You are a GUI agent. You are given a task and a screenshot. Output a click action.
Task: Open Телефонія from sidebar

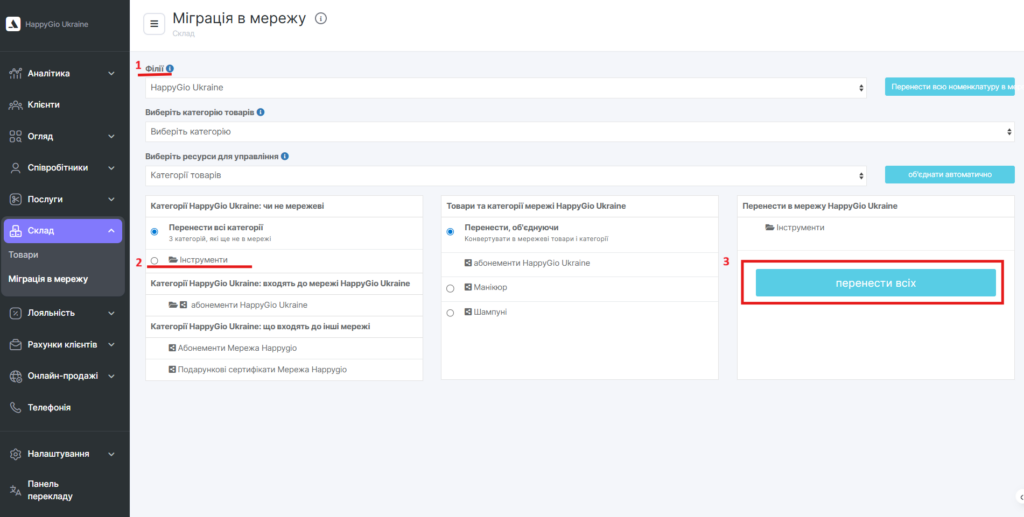pyautogui.click(x=48, y=407)
